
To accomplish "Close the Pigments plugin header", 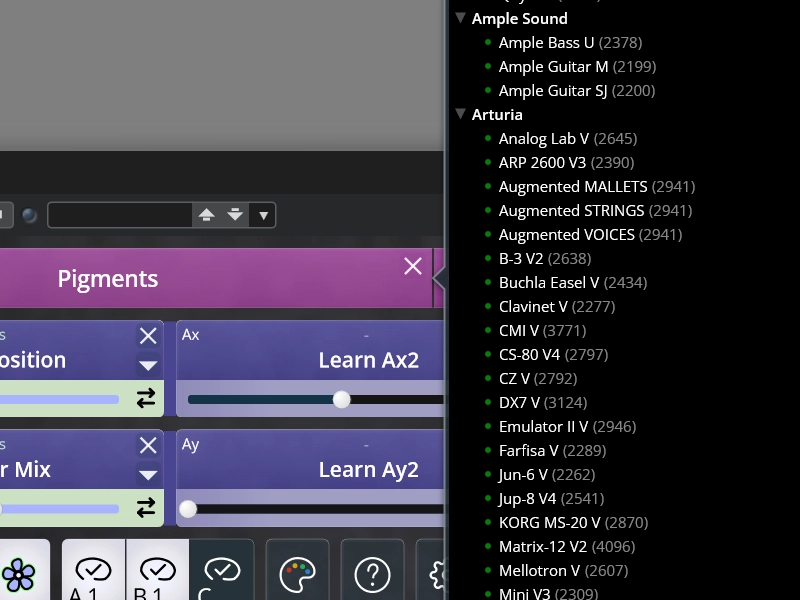I will [413, 266].
